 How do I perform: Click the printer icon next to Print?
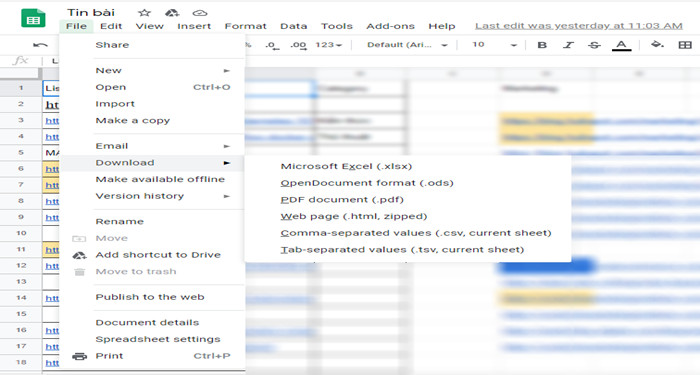click(x=79, y=356)
